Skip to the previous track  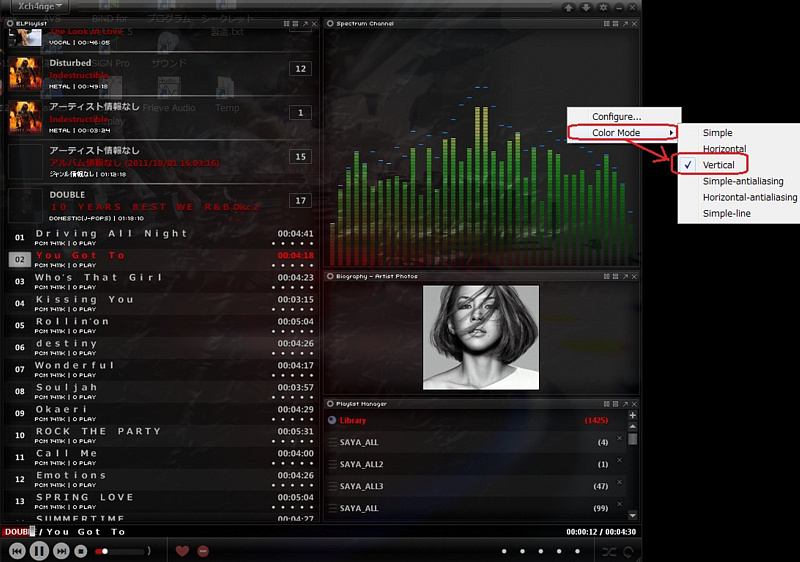coord(17,551)
